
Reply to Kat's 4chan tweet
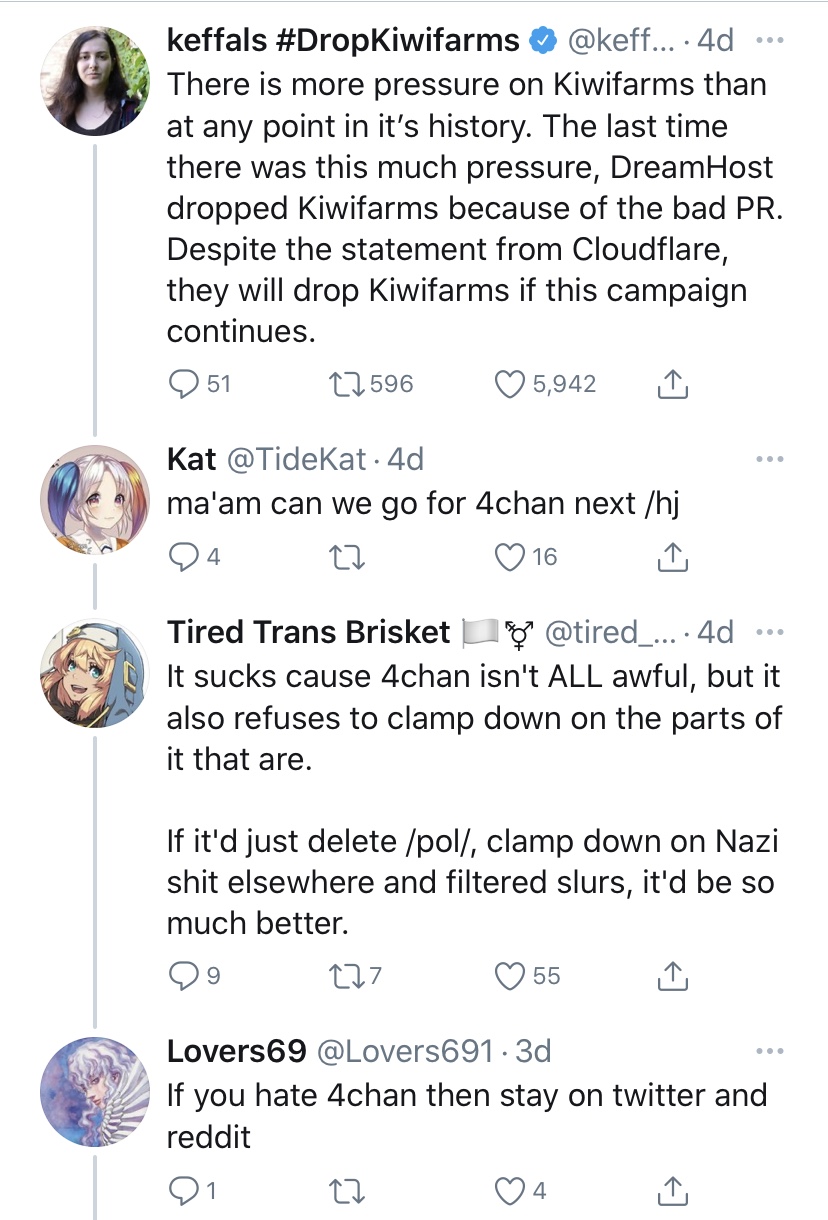click(x=183, y=557)
